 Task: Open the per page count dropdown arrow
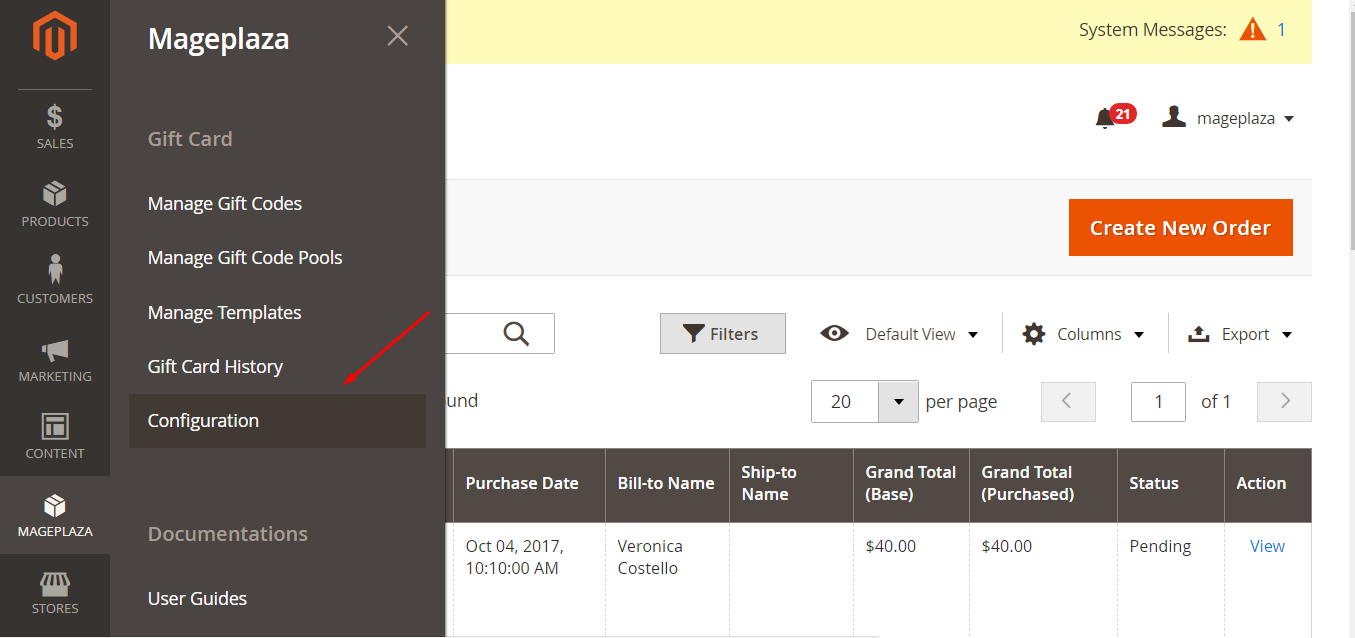tap(898, 402)
